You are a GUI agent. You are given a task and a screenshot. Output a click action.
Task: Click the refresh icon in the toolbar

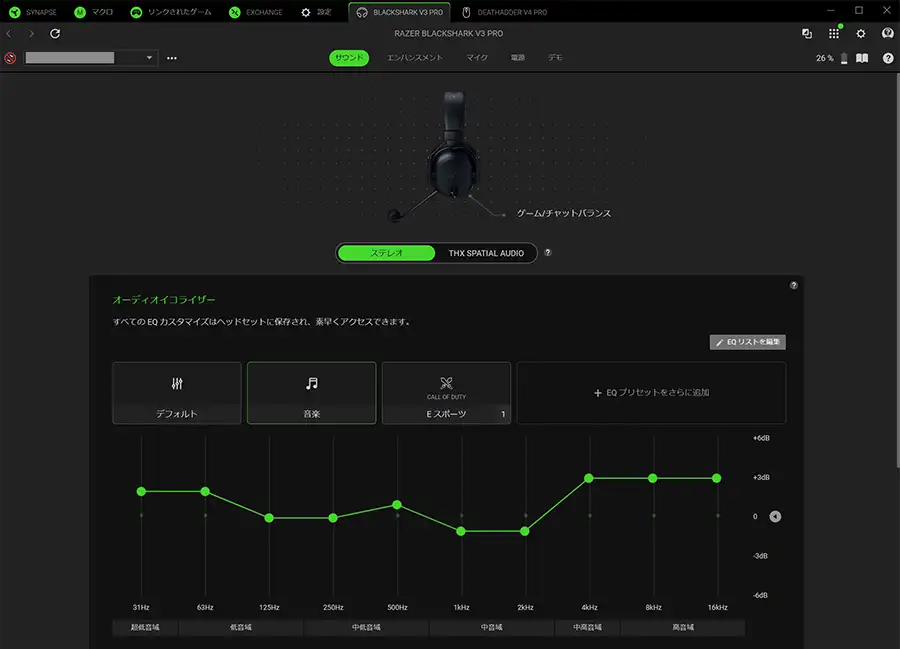point(55,34)
